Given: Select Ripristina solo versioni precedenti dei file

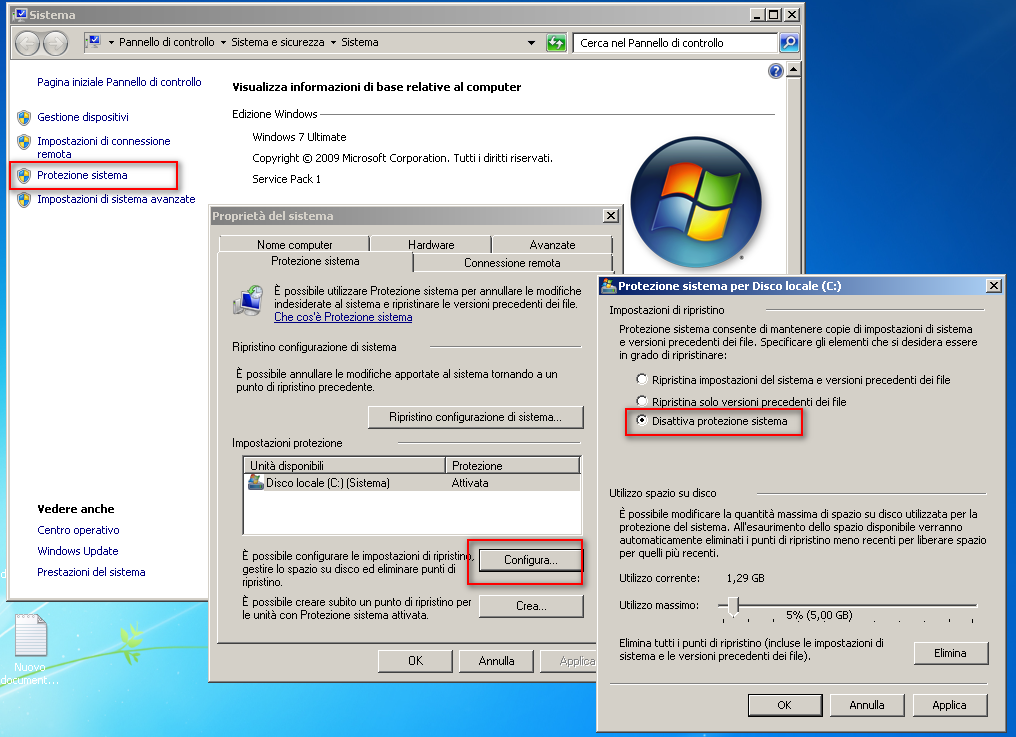Looking at the screenshot, I should [641, 401].
